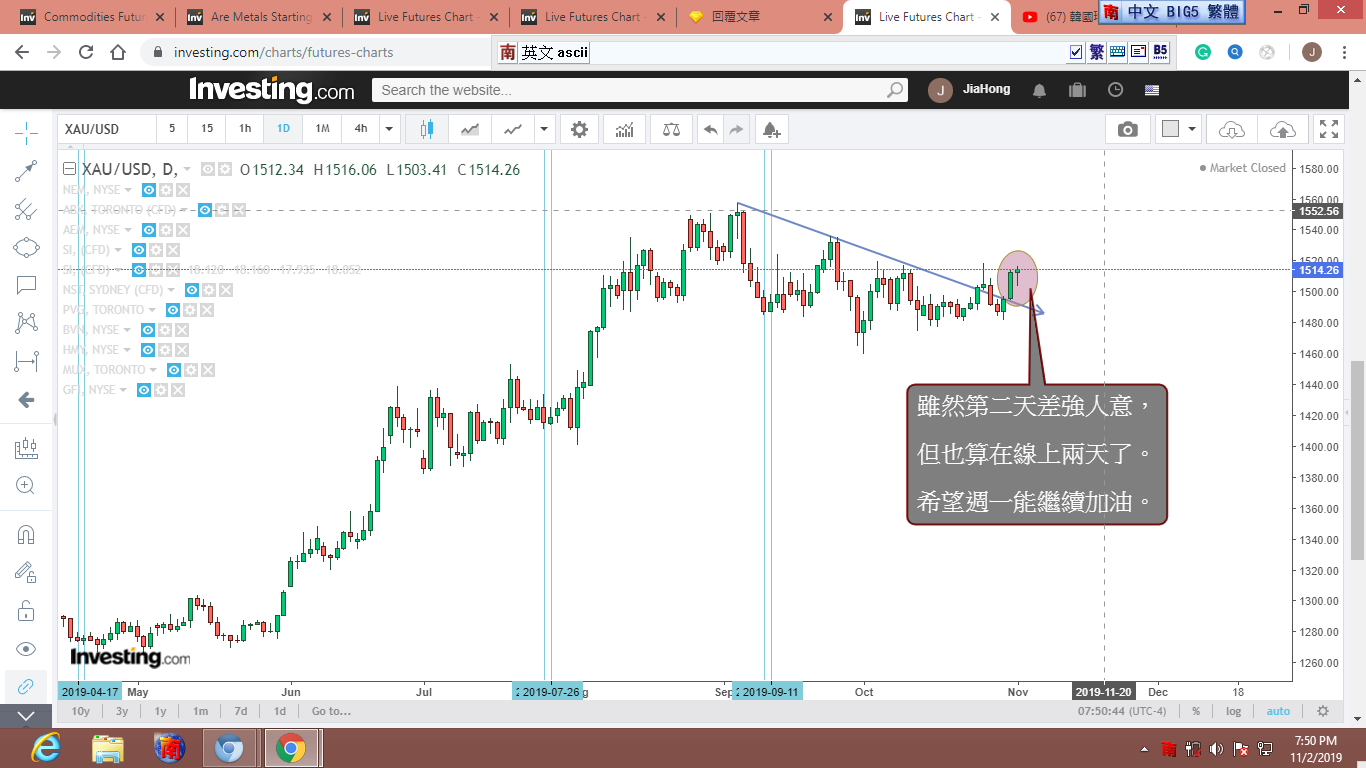The image size is (1366, 768).
Task: Expand the time interval dropdown arrow
Action: 389,129
